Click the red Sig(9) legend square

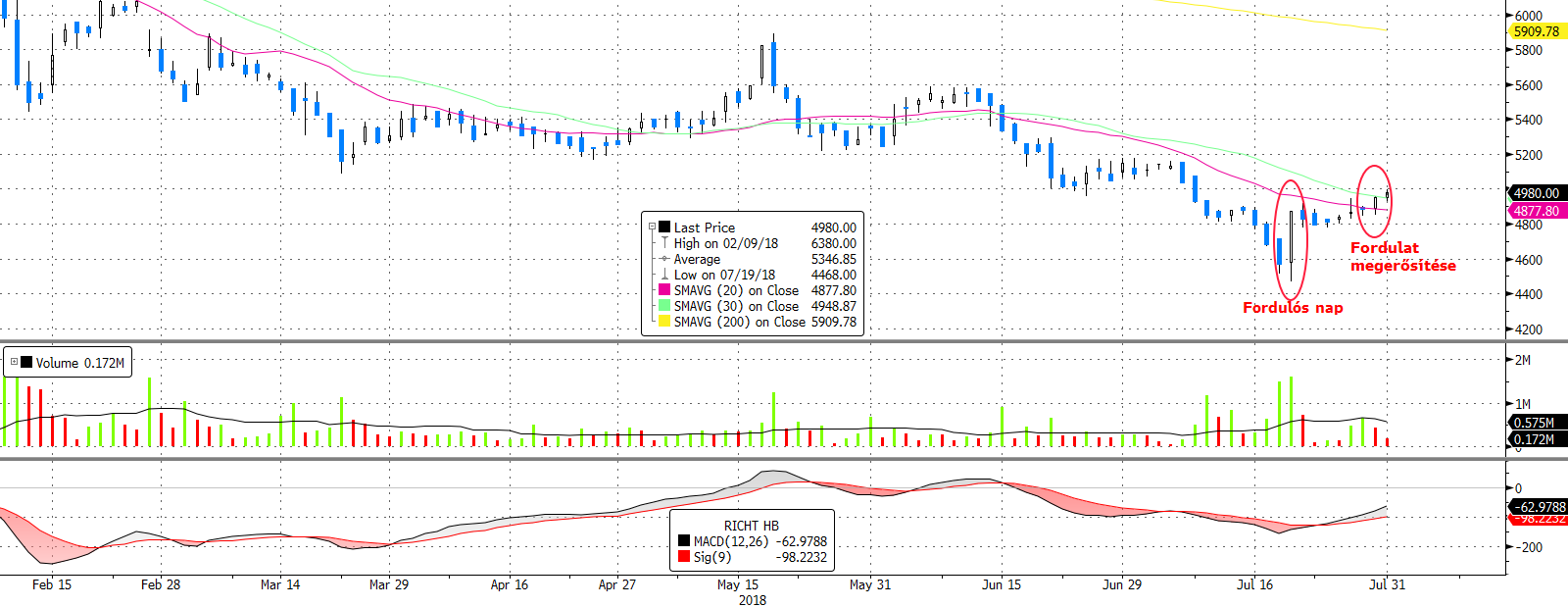684,557
